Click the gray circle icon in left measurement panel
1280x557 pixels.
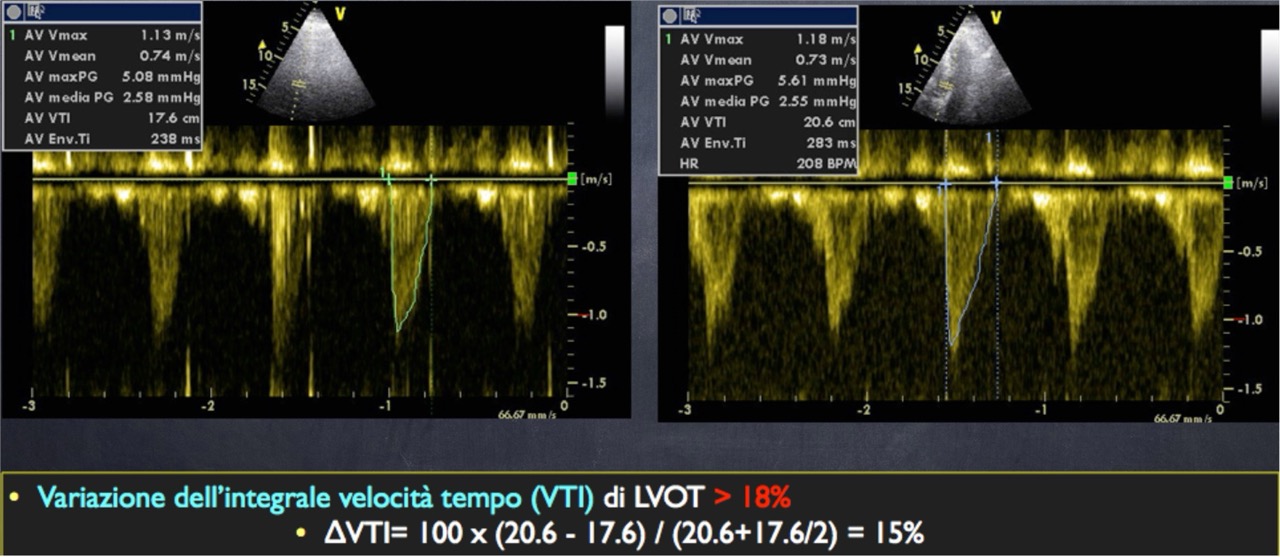[13, 12]
